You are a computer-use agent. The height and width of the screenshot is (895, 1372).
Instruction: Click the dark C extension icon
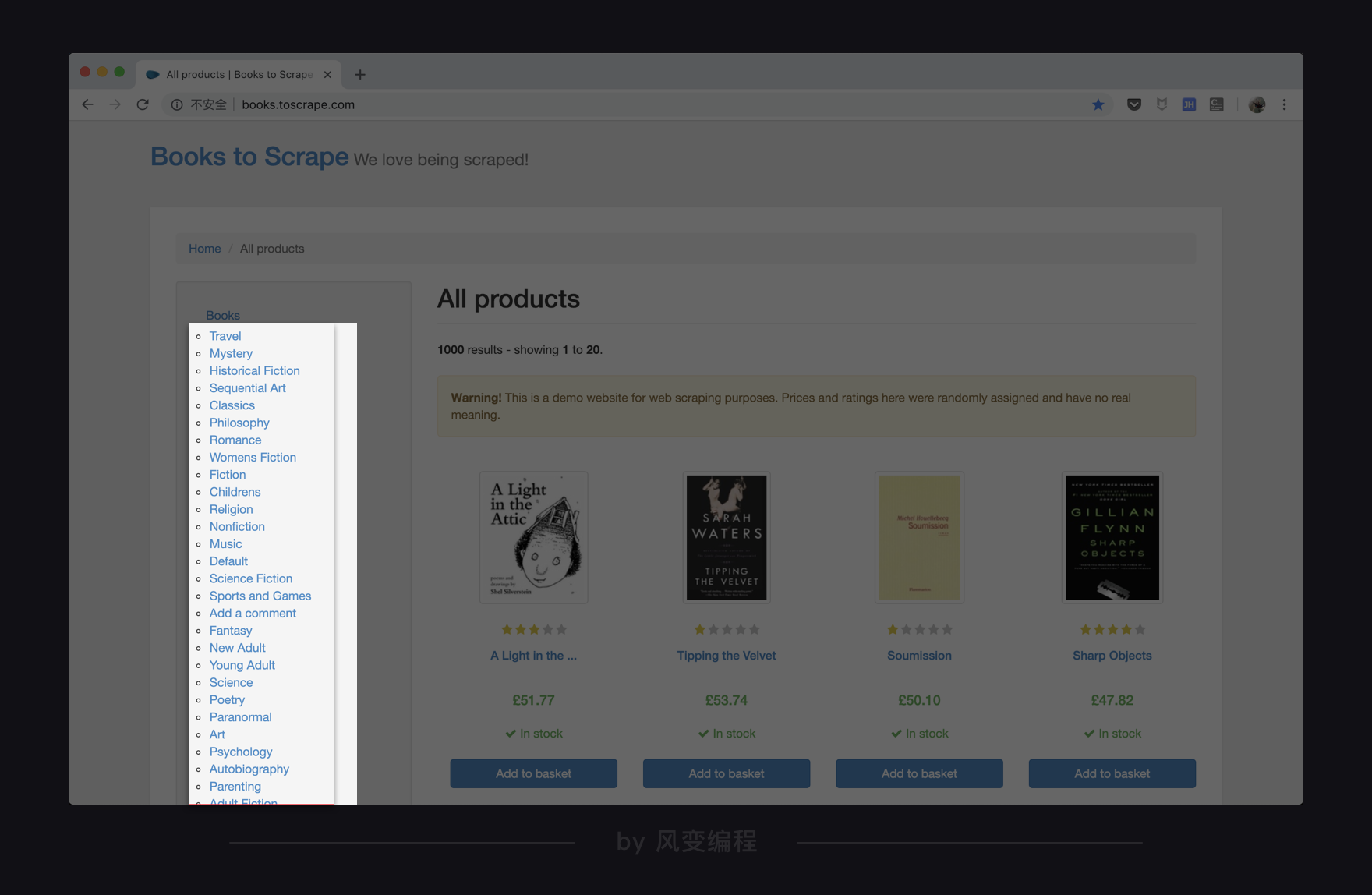pos(1216,104)
